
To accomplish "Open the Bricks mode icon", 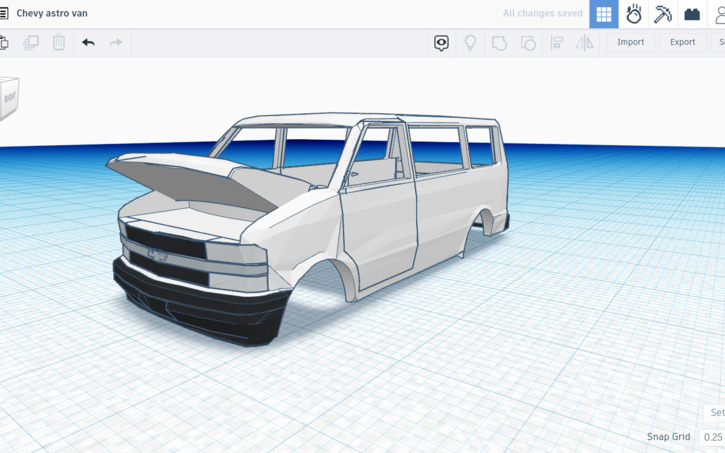I will 692,14.
